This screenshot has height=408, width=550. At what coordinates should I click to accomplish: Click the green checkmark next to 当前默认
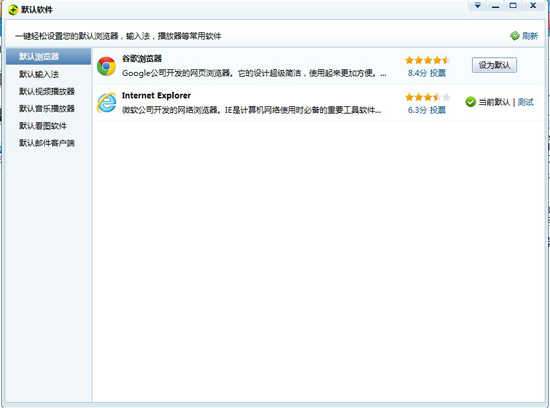pyautogui.click(x=470, y=102)
